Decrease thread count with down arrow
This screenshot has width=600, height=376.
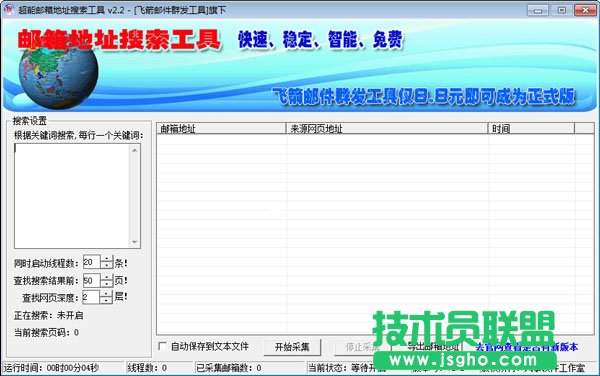coord(107,266)
